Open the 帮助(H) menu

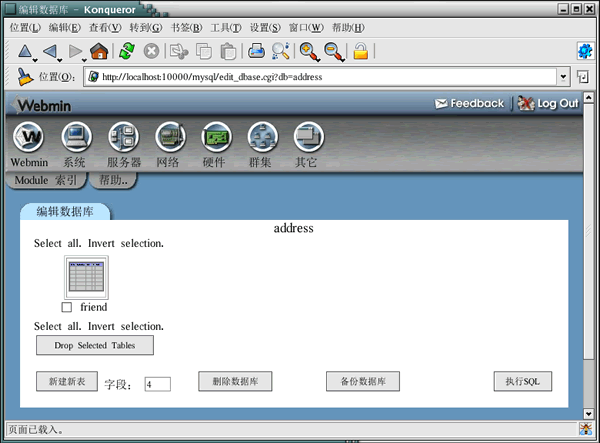[348, 28]
